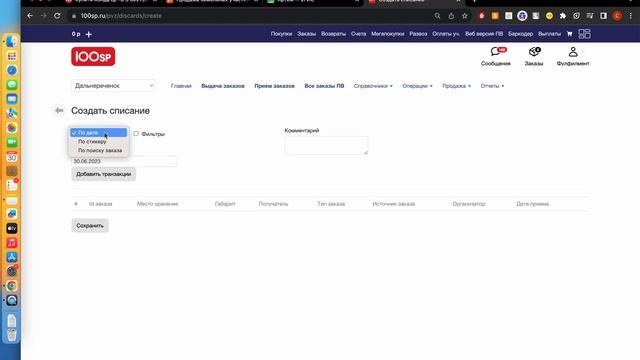Open Safari from the dock
This screenshot has width=640, height=360.
click(12, 70)
